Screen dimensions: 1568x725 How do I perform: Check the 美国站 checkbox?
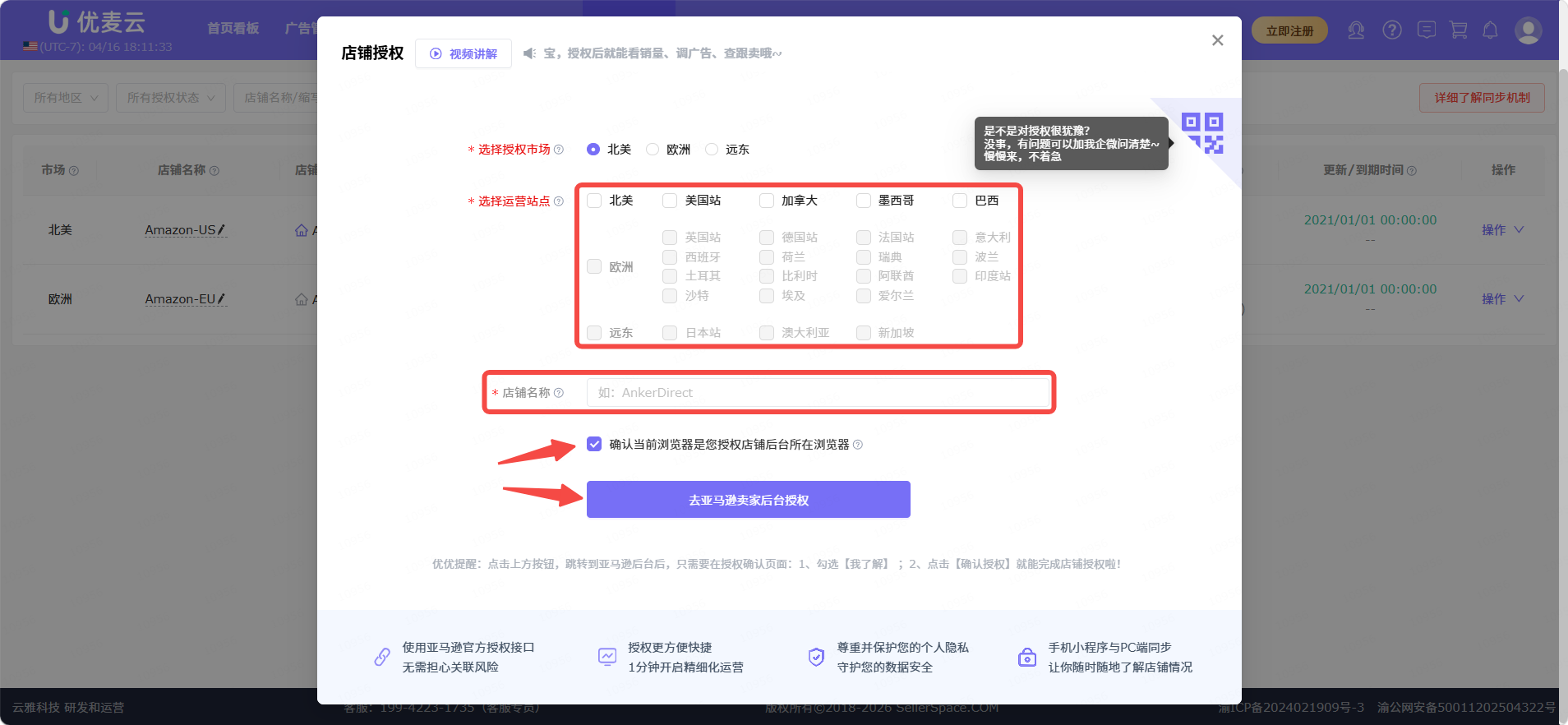(x=670, y=201)
